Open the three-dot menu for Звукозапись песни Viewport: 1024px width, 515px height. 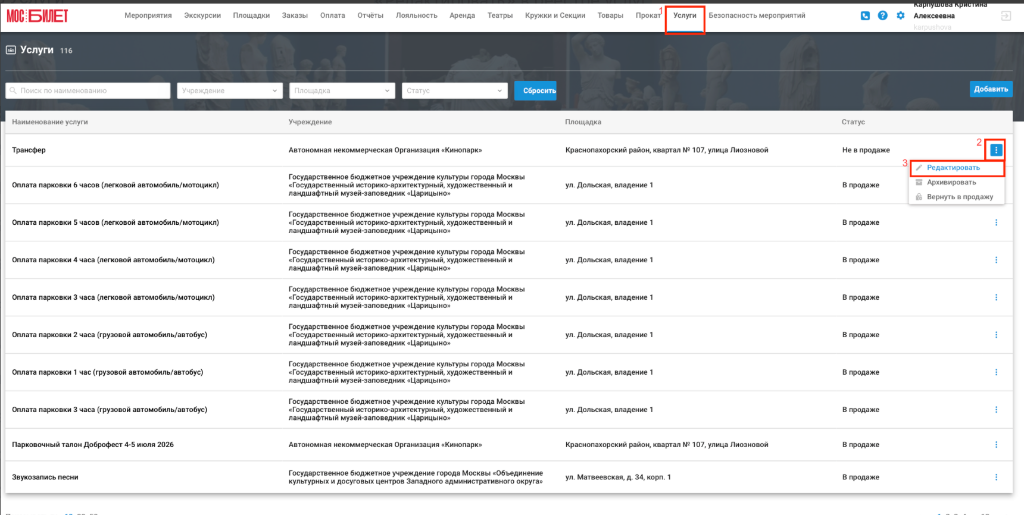pyautogui.click(x=996, y=477)
